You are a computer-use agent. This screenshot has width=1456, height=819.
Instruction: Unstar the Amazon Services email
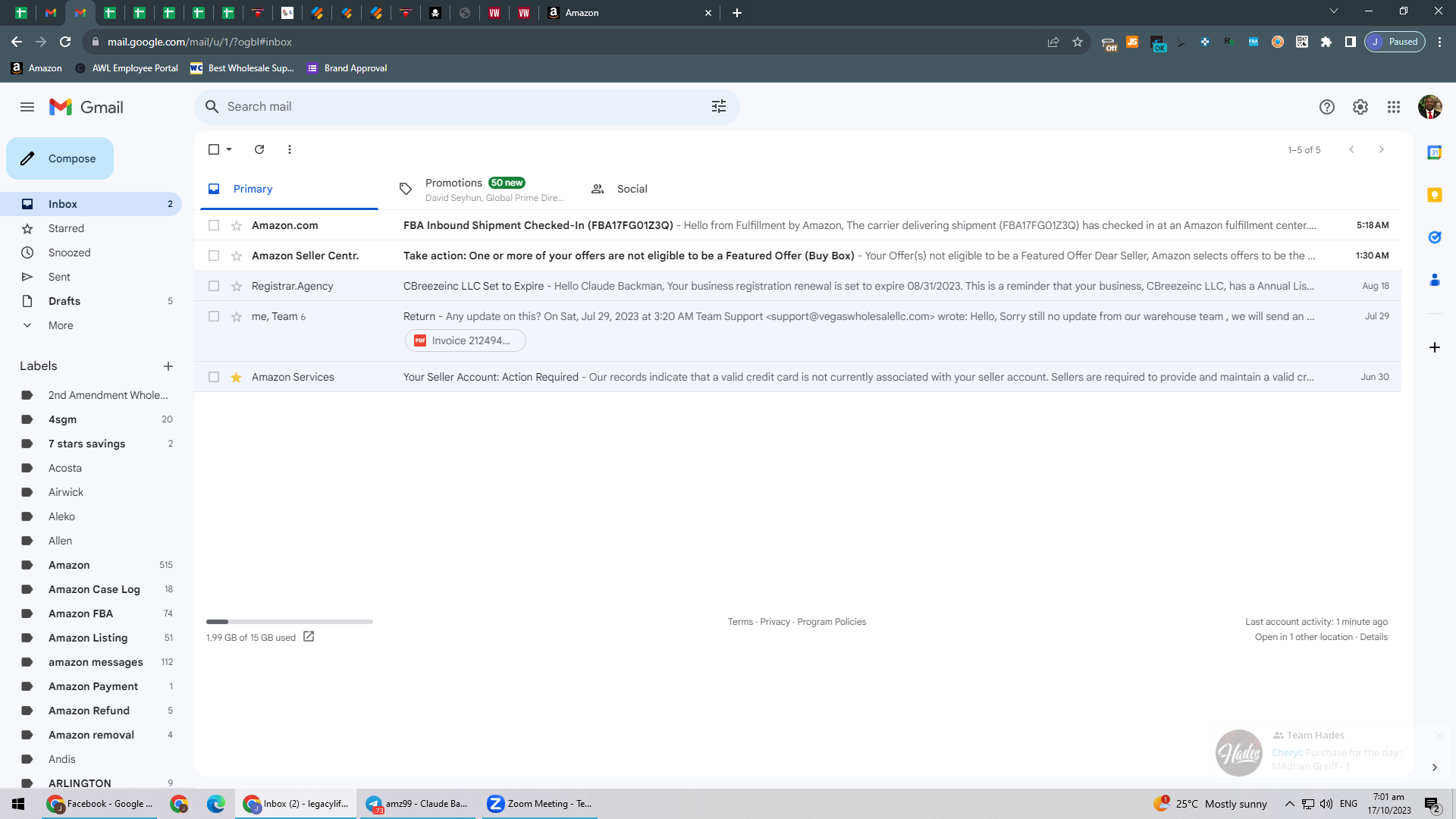click(x=237, y=377)
